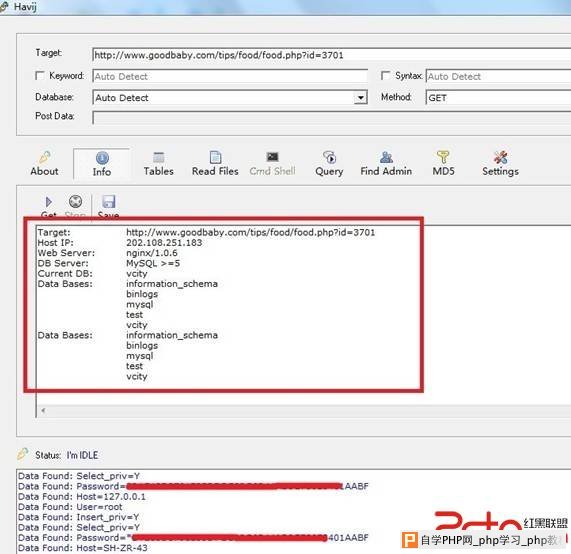Viewport: 571px width, 554px height.
Task: Click the Post Data input field
Action: pos(331,118)
